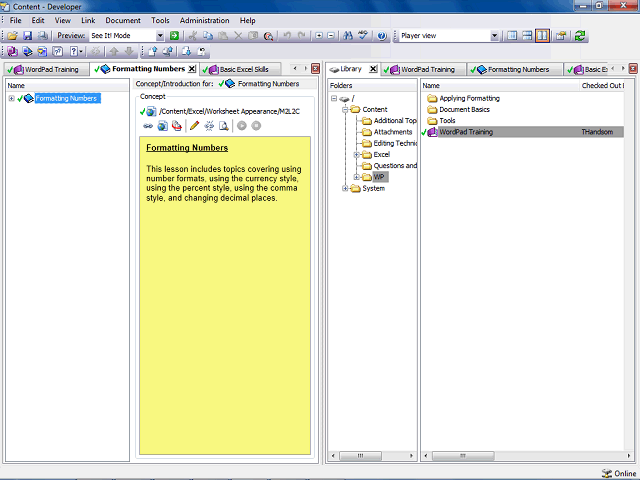Click the Delete X toolbar icon
The height and width of the screenshot is (480, 640).
click(238, 36)
